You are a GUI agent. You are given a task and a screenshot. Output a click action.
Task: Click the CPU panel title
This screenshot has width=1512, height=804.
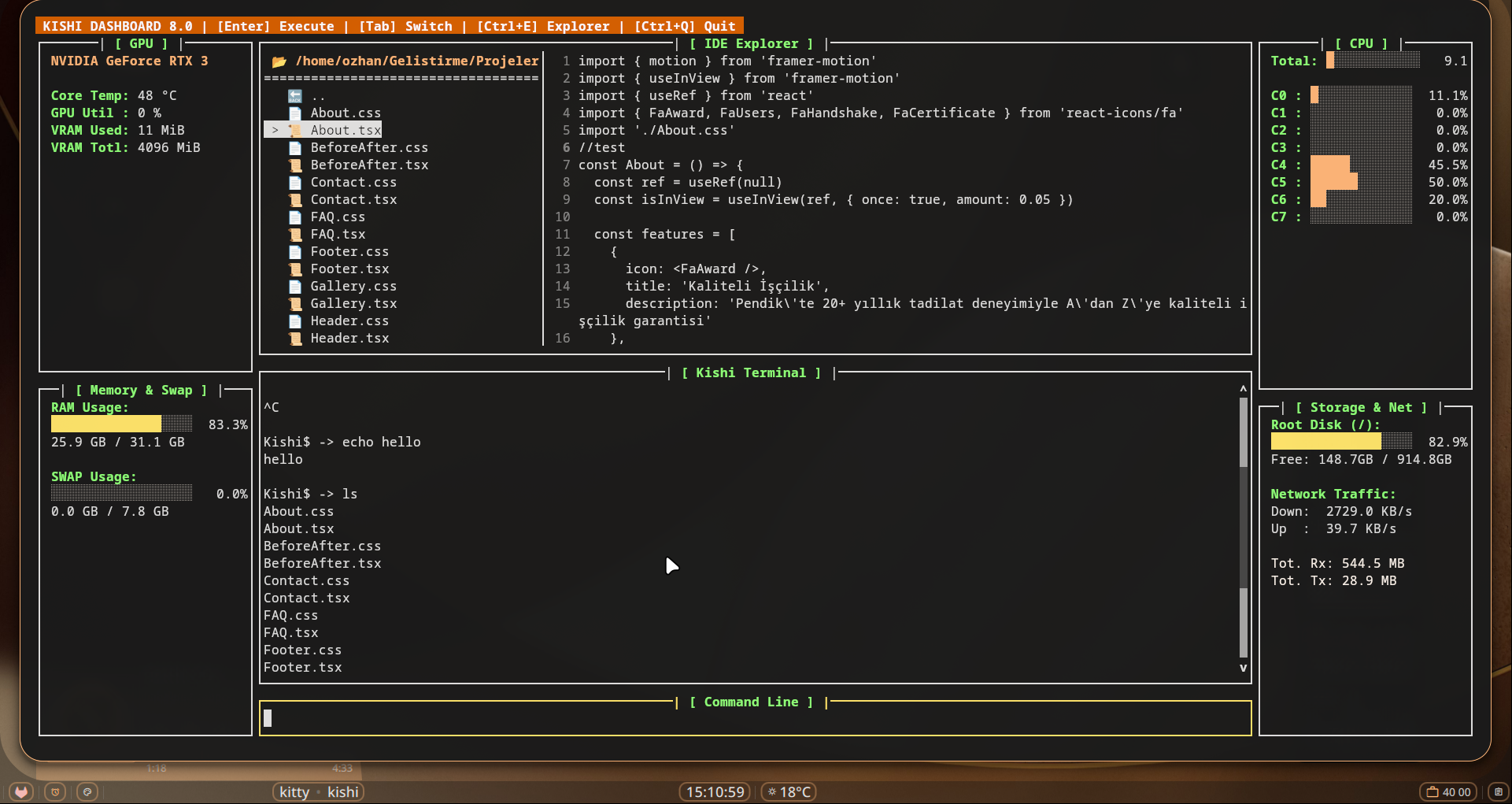point(1361,44)
